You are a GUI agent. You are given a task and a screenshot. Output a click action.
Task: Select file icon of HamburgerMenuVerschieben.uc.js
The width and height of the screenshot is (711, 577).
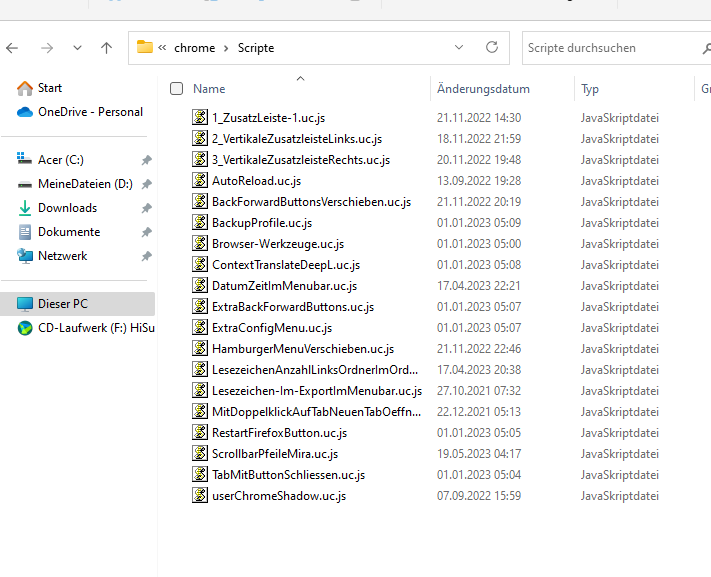point(200,348)
